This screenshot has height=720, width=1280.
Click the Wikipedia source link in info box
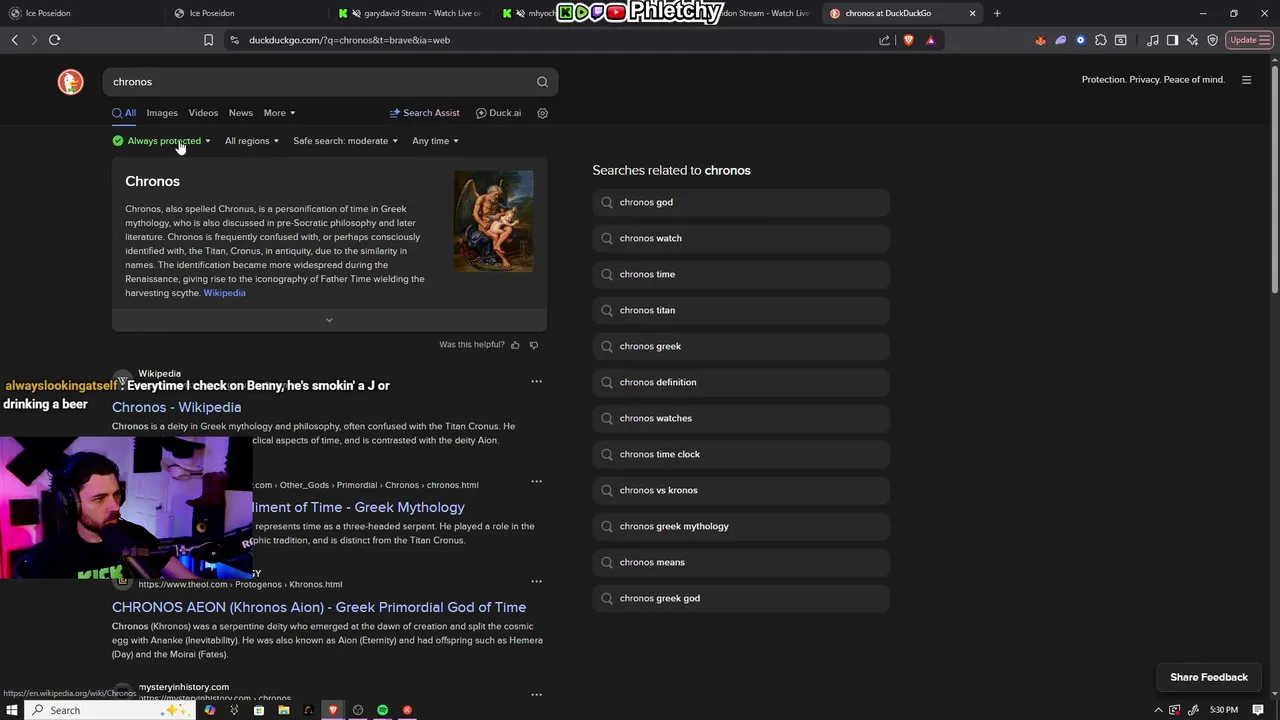click(224, 293)
